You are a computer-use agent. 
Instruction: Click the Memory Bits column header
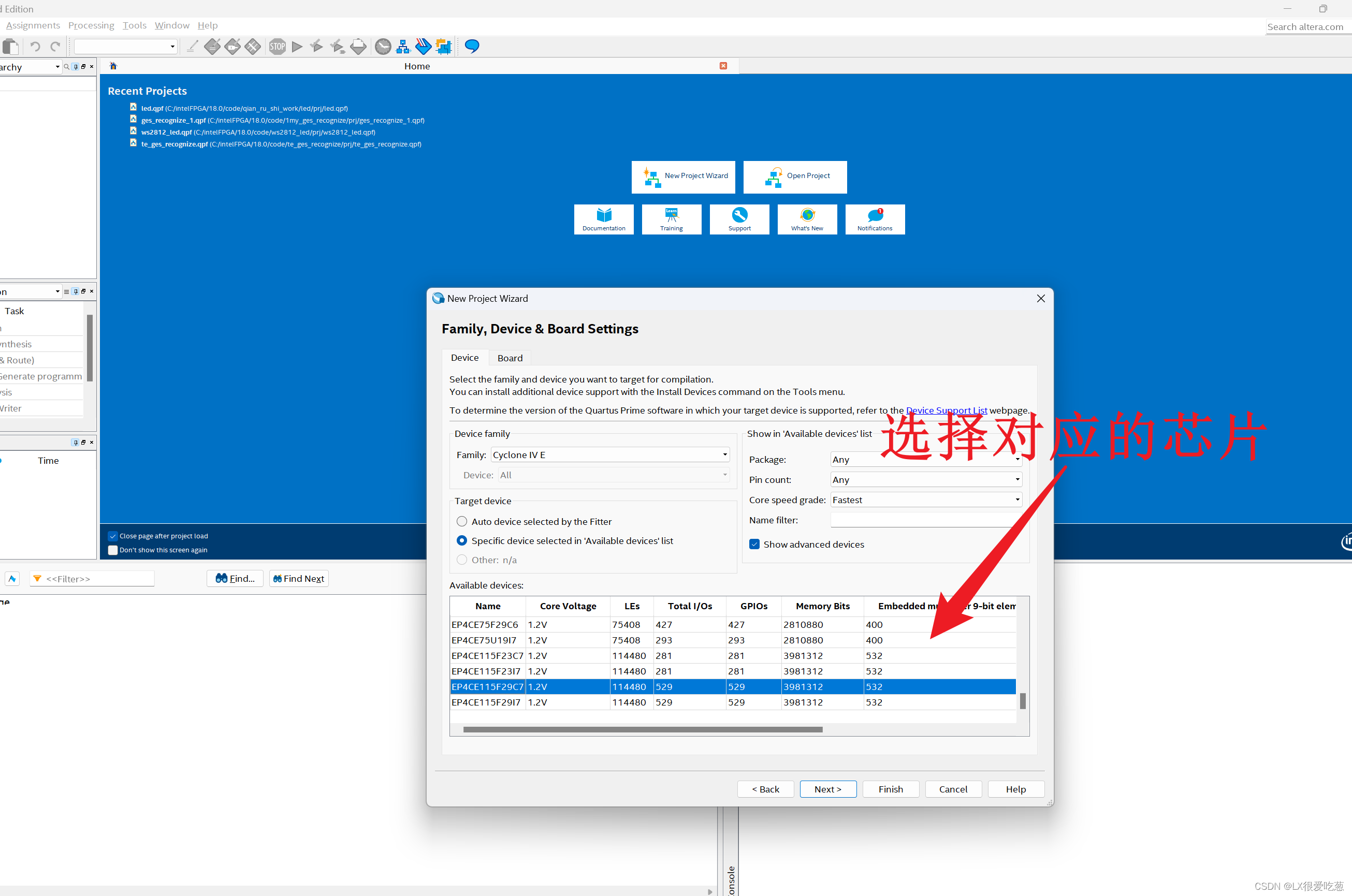point(822,606)
